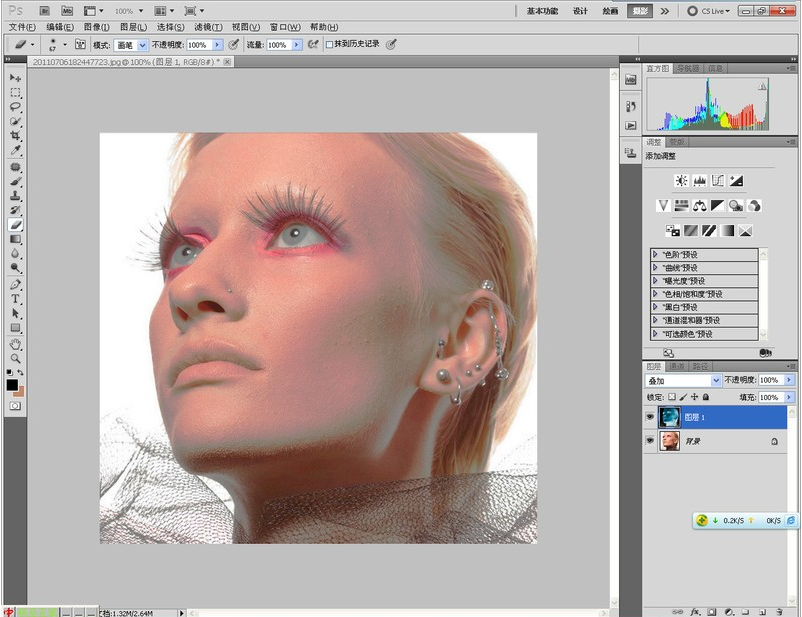The height and width of the screenshot is (617, 802).
Task: Toggle visibility of the 背景 layer
Action: coord(650,440)
